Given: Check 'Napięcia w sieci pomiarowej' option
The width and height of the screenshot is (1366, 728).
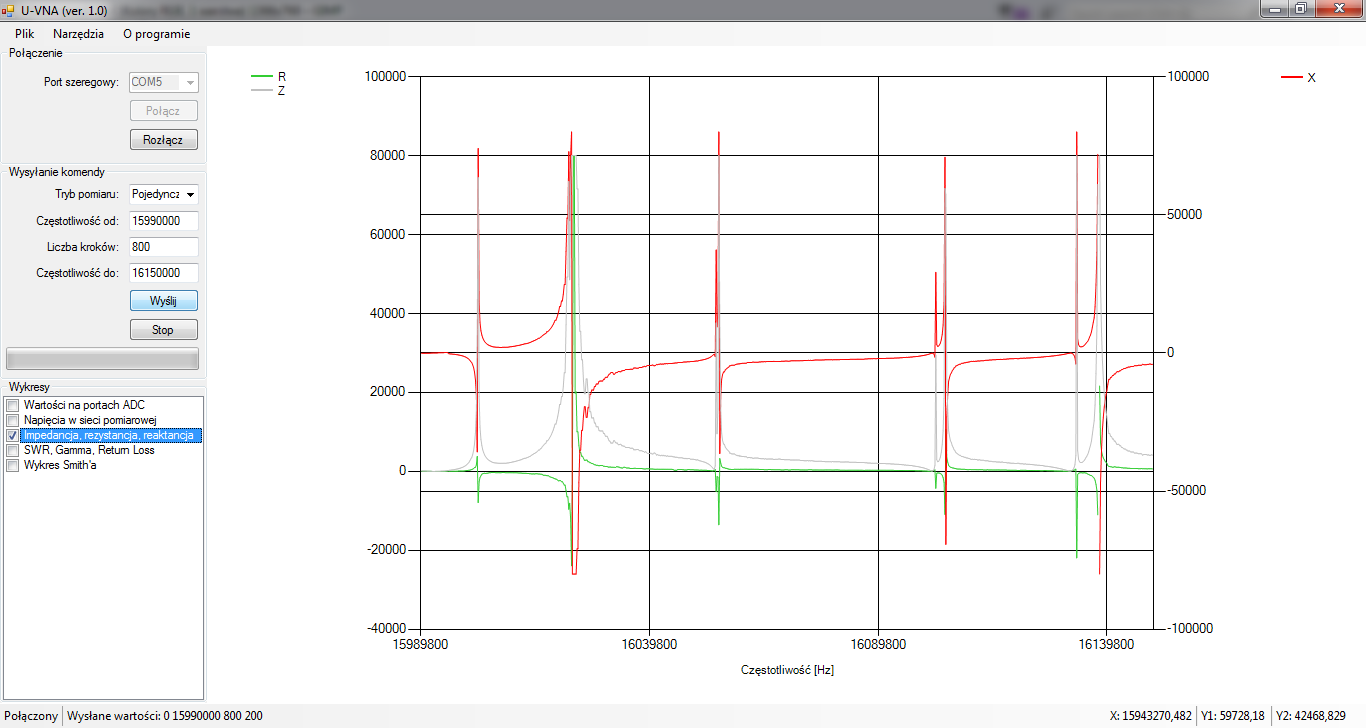Looking at the screenshot, I should coord(13,420).
